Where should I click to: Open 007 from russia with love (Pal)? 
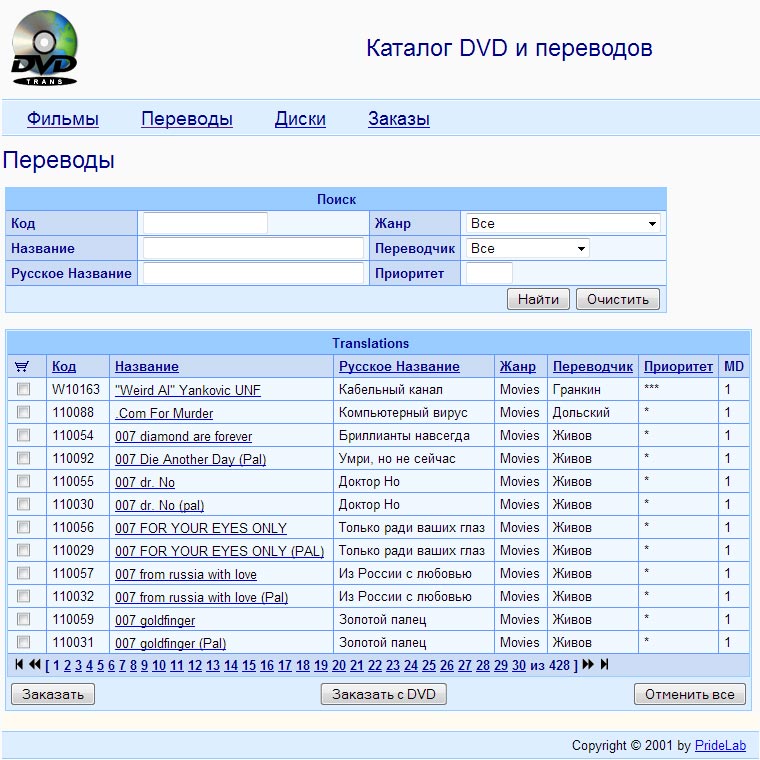coord(201,597)
